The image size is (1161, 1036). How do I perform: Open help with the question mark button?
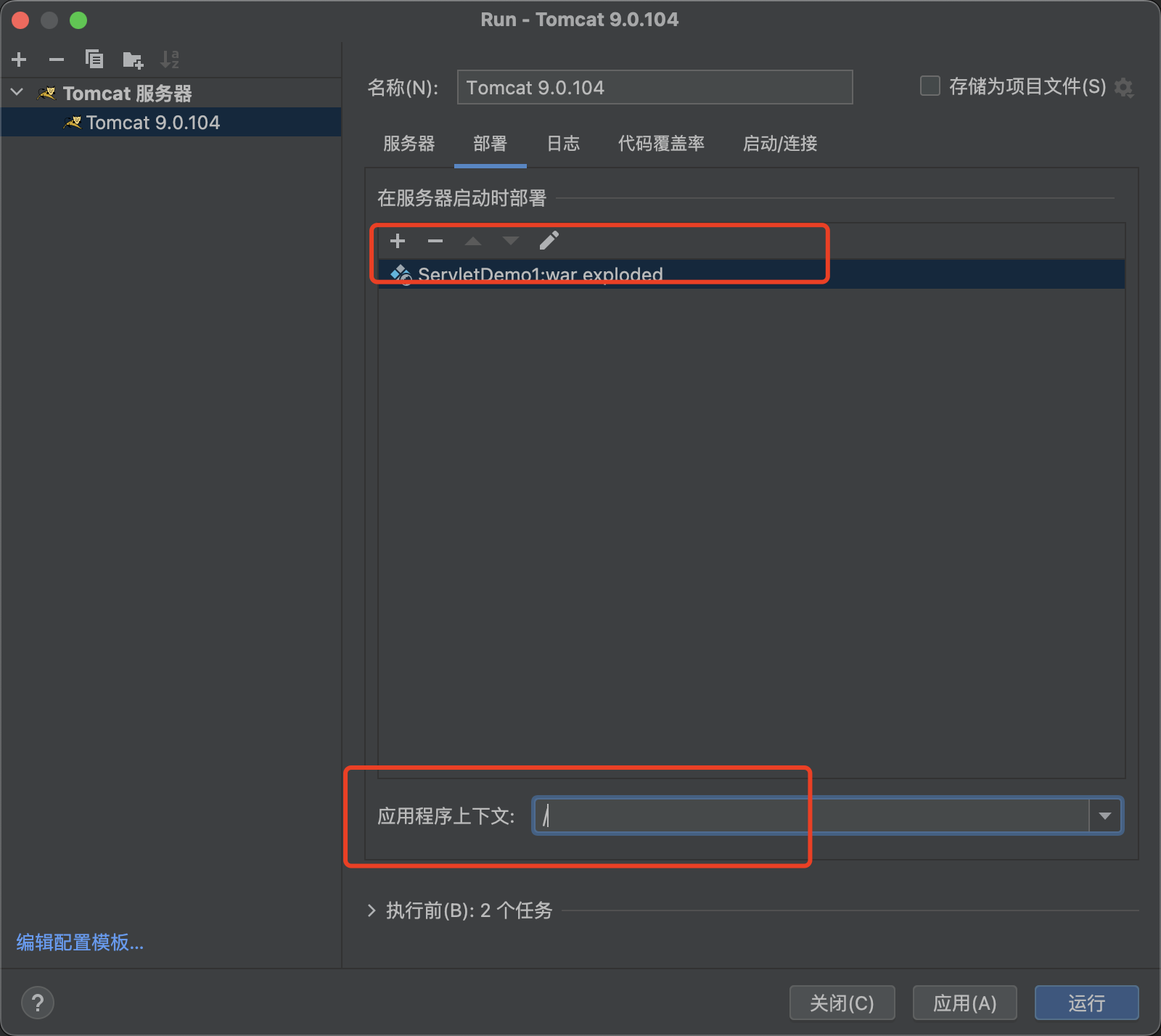tap(38, 1003)
